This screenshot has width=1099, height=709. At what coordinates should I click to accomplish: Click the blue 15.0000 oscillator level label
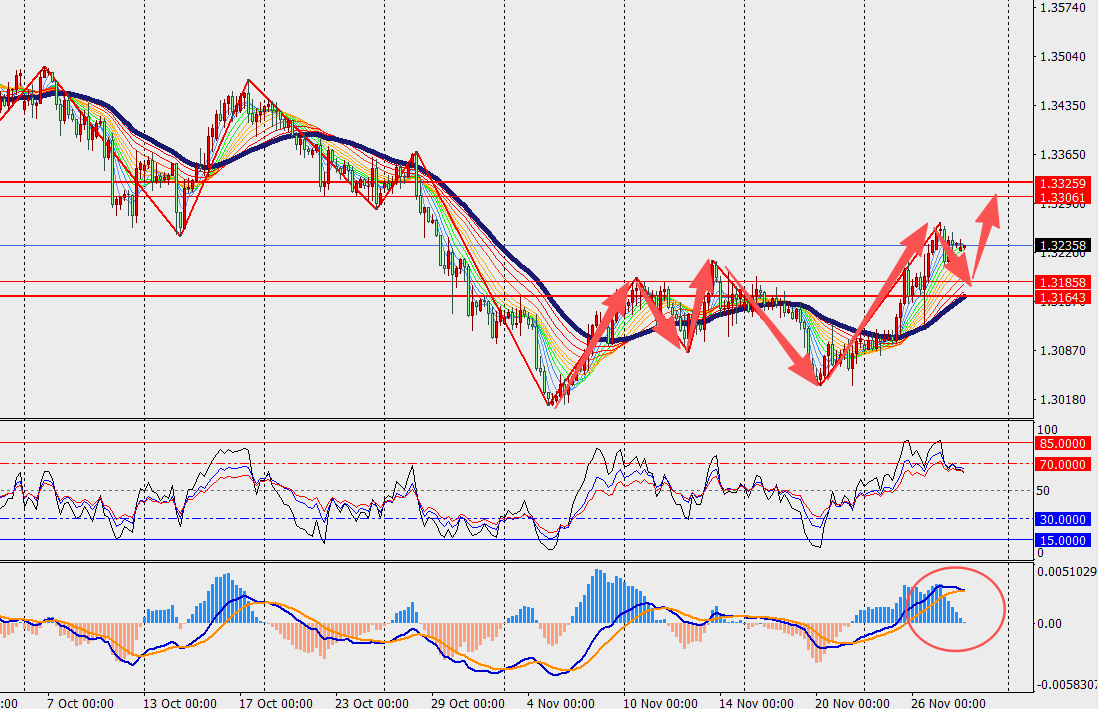point(1062,540)
